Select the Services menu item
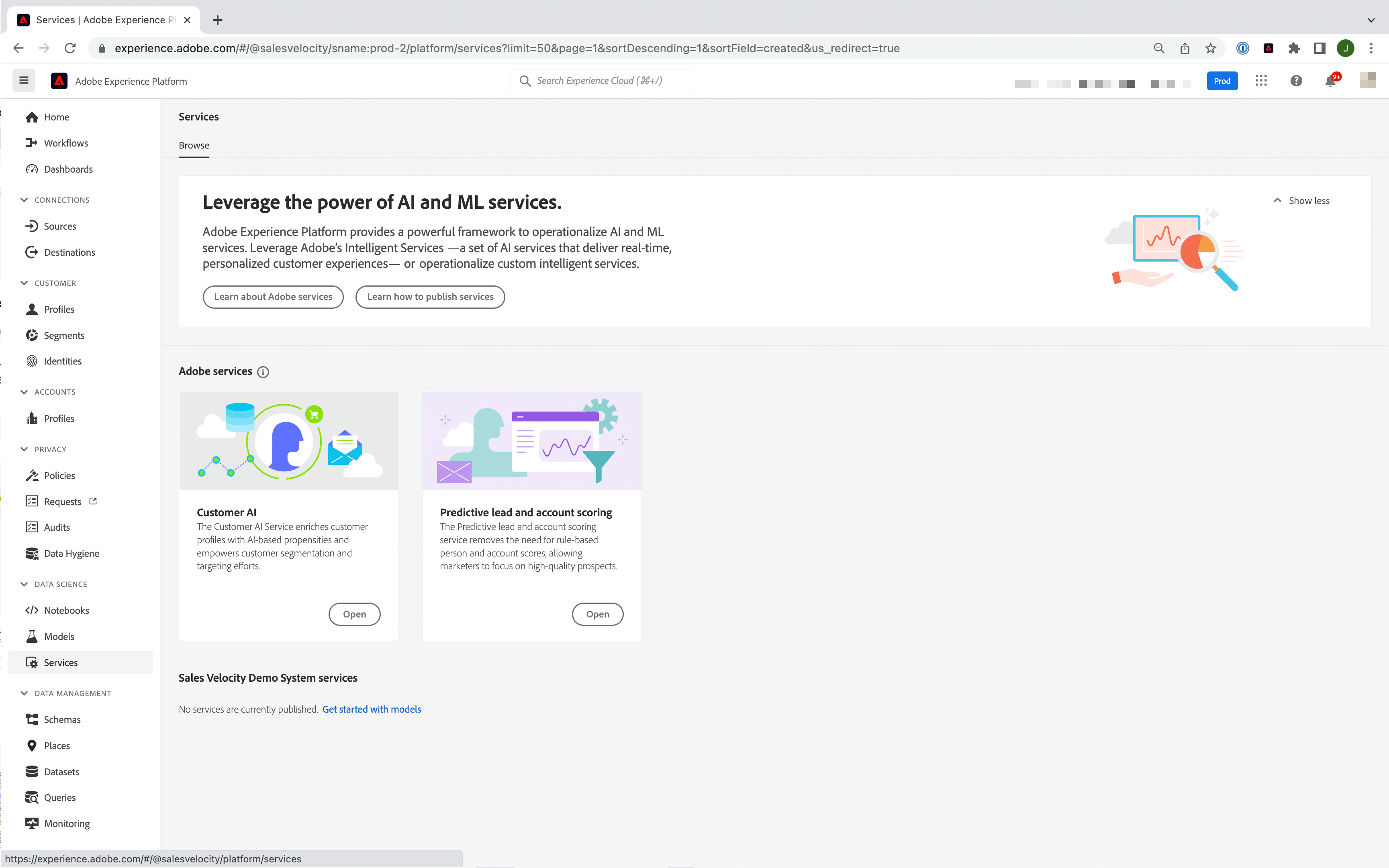 60,662
